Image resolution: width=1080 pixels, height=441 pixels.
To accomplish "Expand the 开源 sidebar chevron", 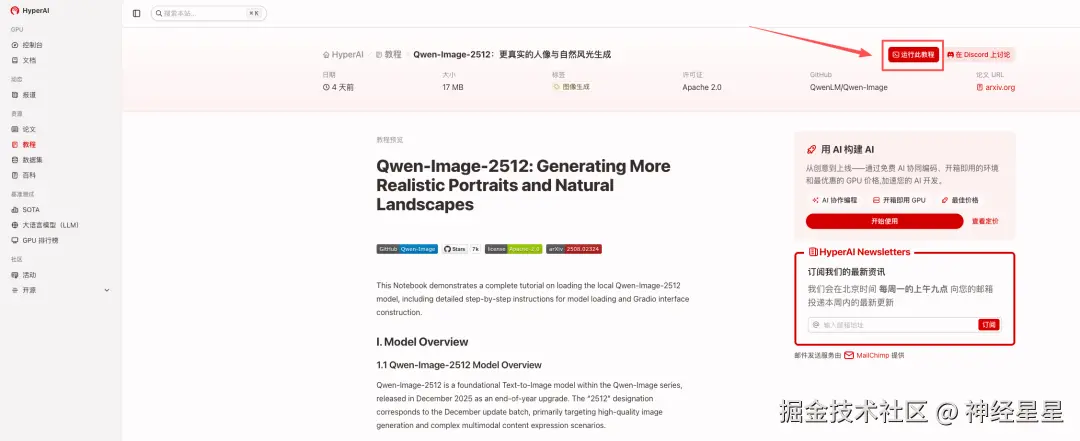I will pos(107,290).
